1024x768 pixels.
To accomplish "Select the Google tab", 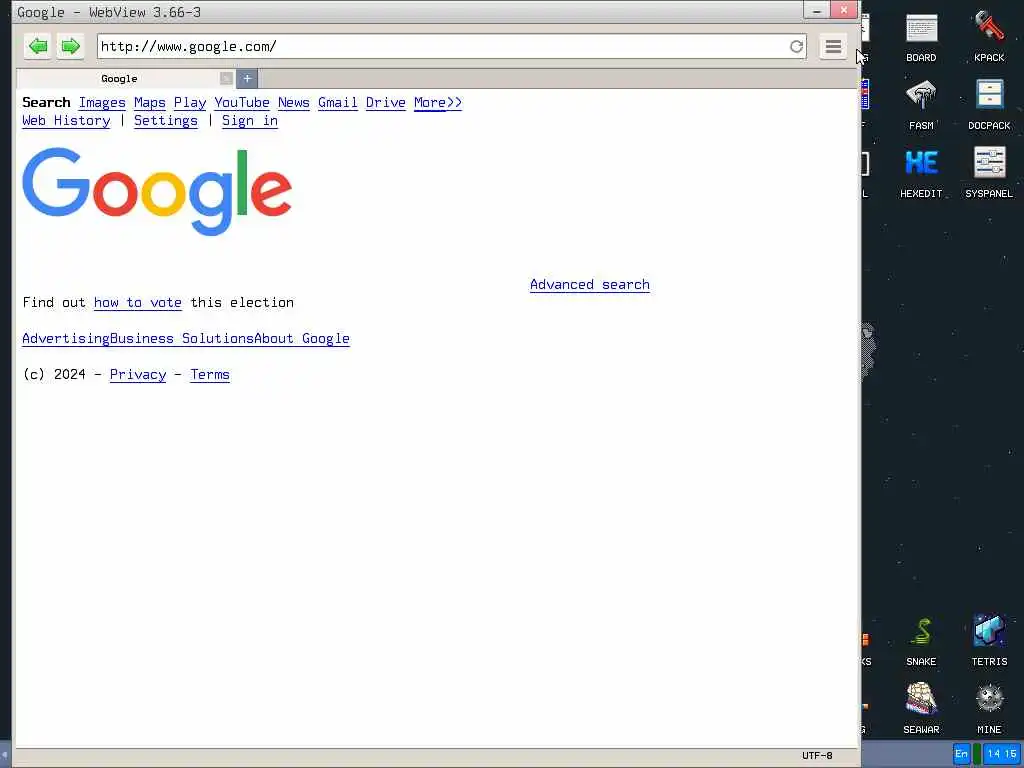I will click(119, 78).
